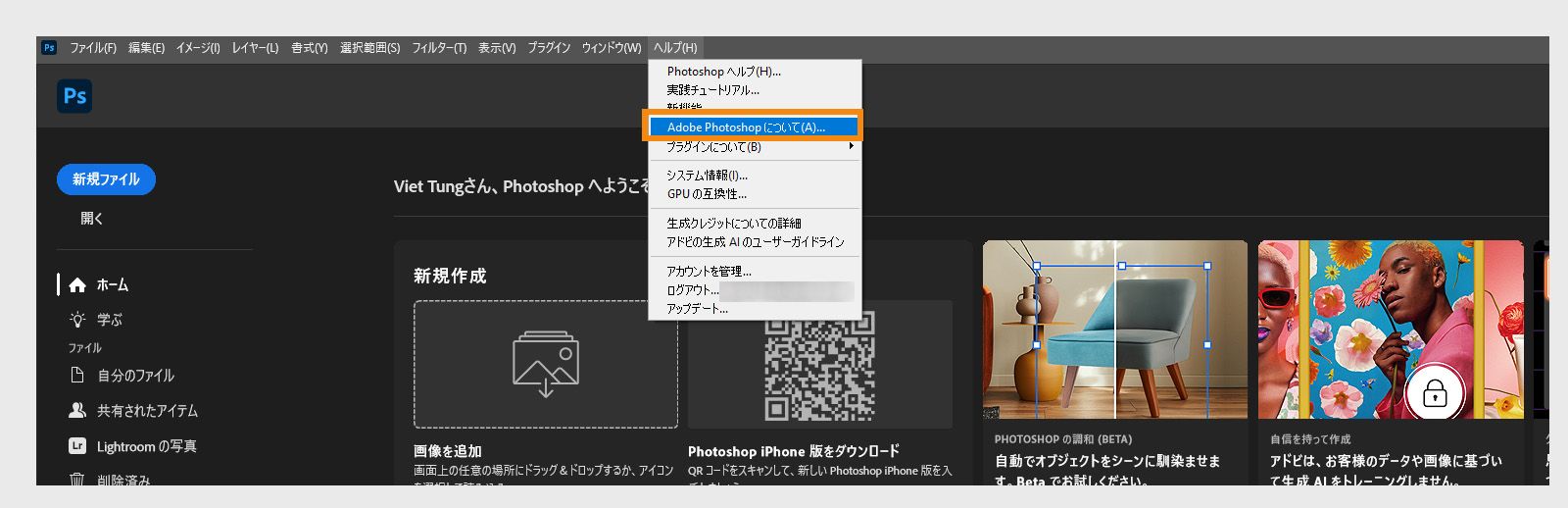The image size is (1568, 508).
Task: Click the people icon beside 共有されたアイテム
Action: [77, 410]
